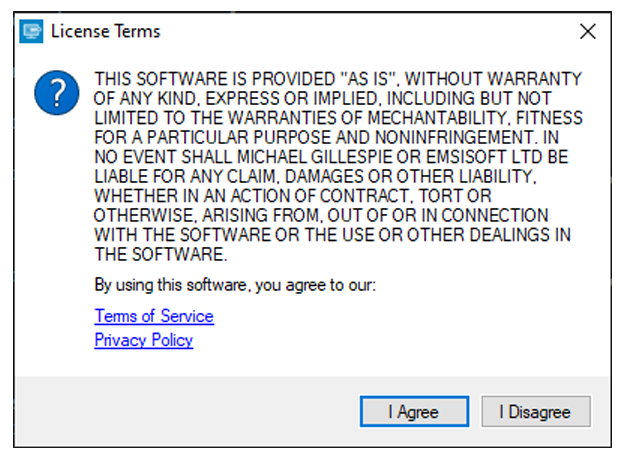
Task: Click the decryptor app icon in title bar
Action: [31, 31]
